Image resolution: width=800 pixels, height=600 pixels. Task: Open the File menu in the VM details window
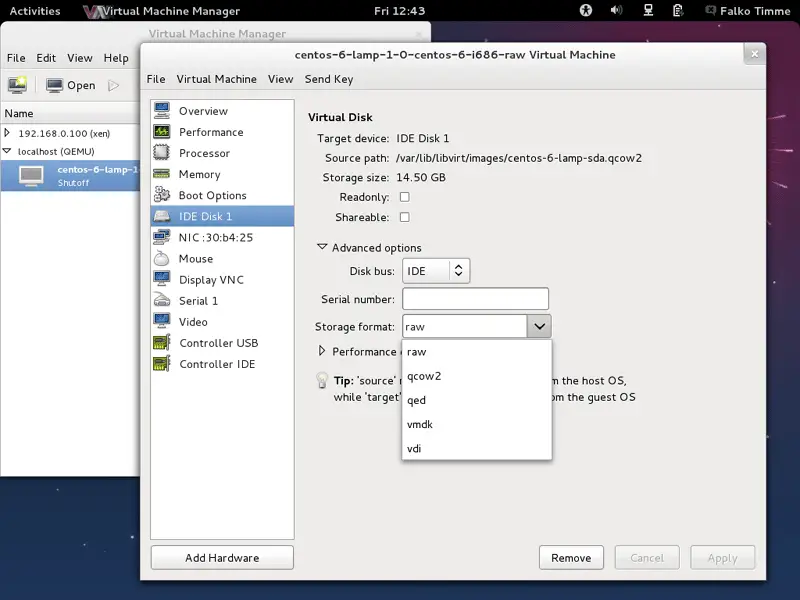[x=156, y=79]
